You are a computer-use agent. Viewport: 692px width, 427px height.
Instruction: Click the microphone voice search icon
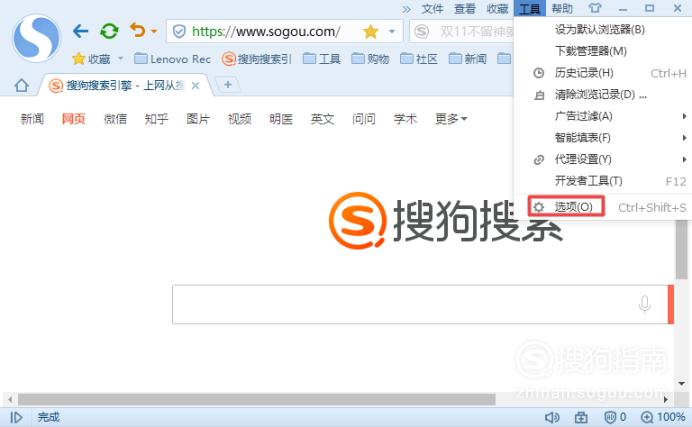point(644,304)
